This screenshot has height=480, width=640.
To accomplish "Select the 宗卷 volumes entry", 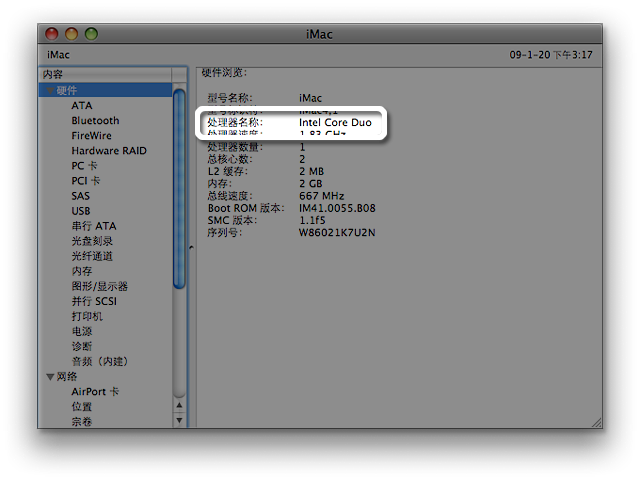I will (x=82, y=422).
